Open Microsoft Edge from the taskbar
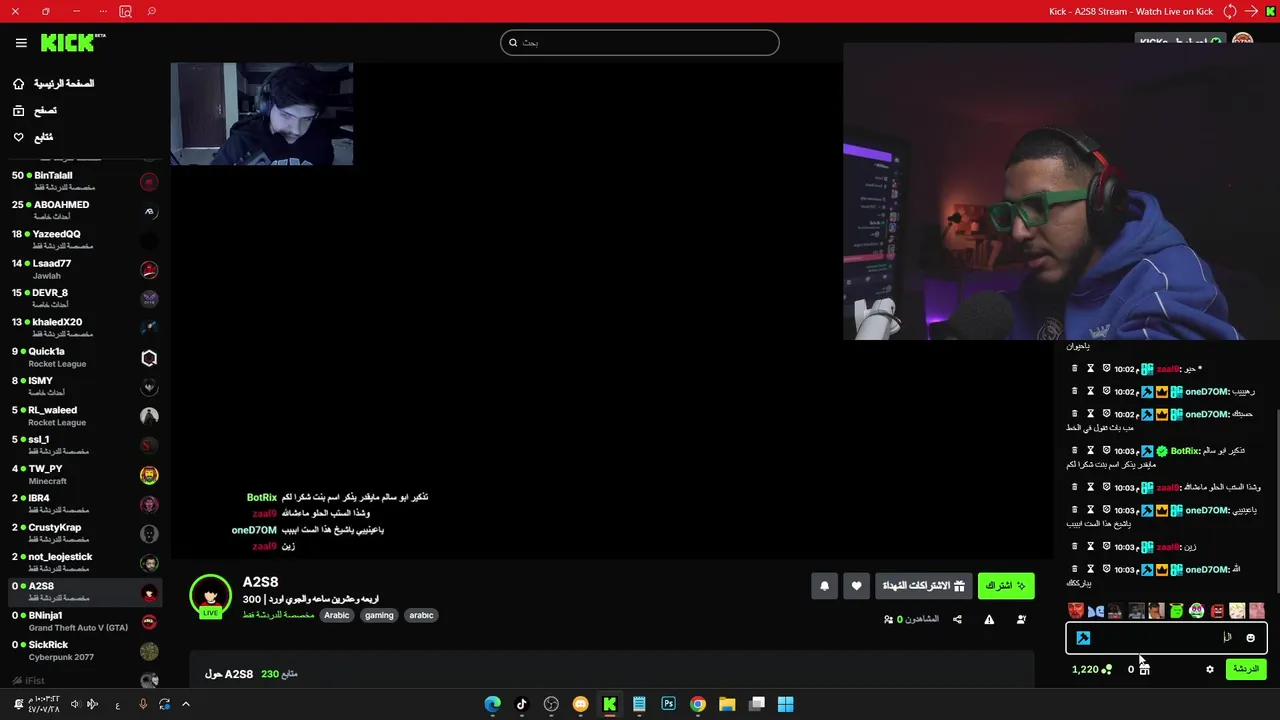 (492, 704)
